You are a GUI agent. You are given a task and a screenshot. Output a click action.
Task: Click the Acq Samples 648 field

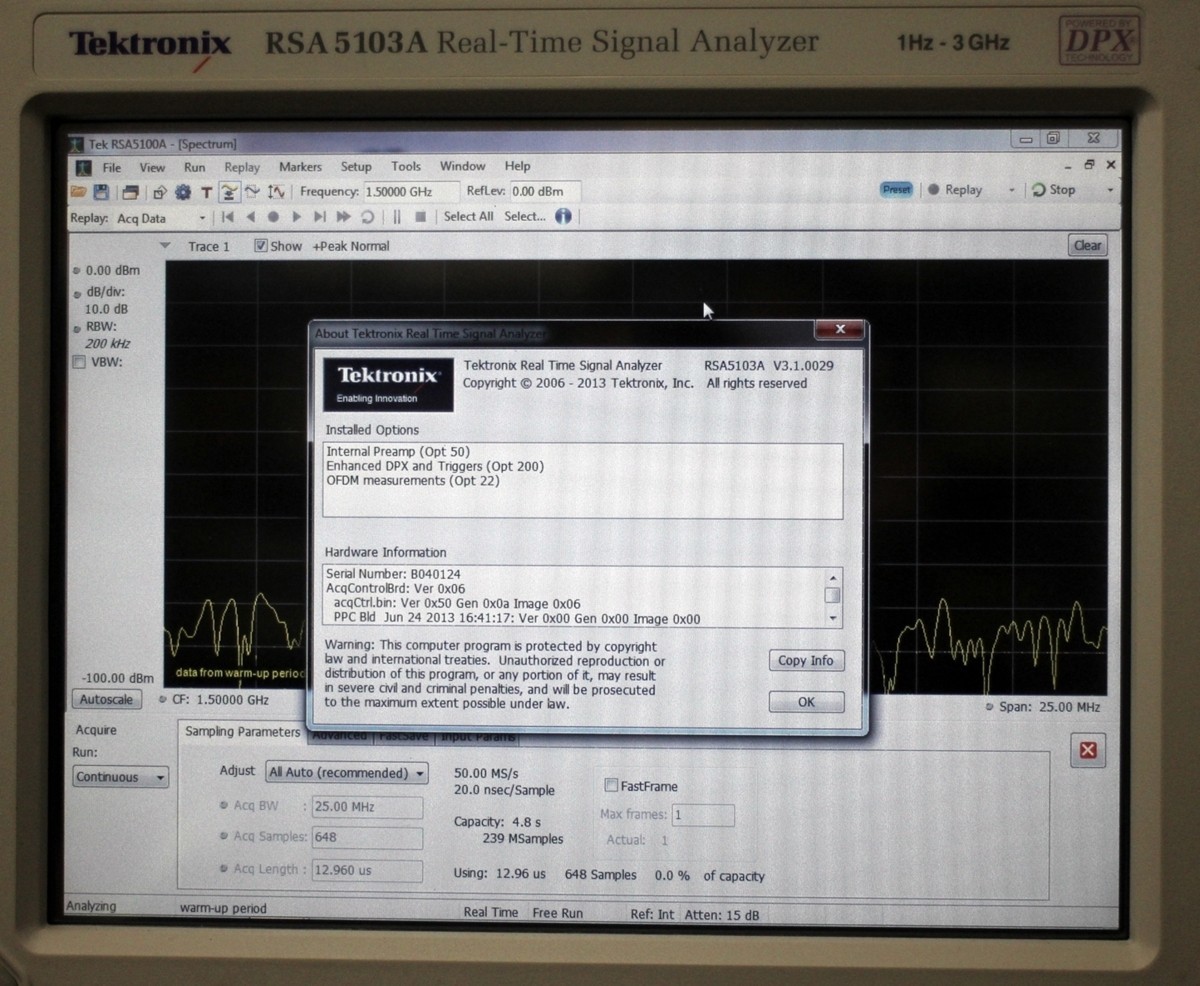367,837
